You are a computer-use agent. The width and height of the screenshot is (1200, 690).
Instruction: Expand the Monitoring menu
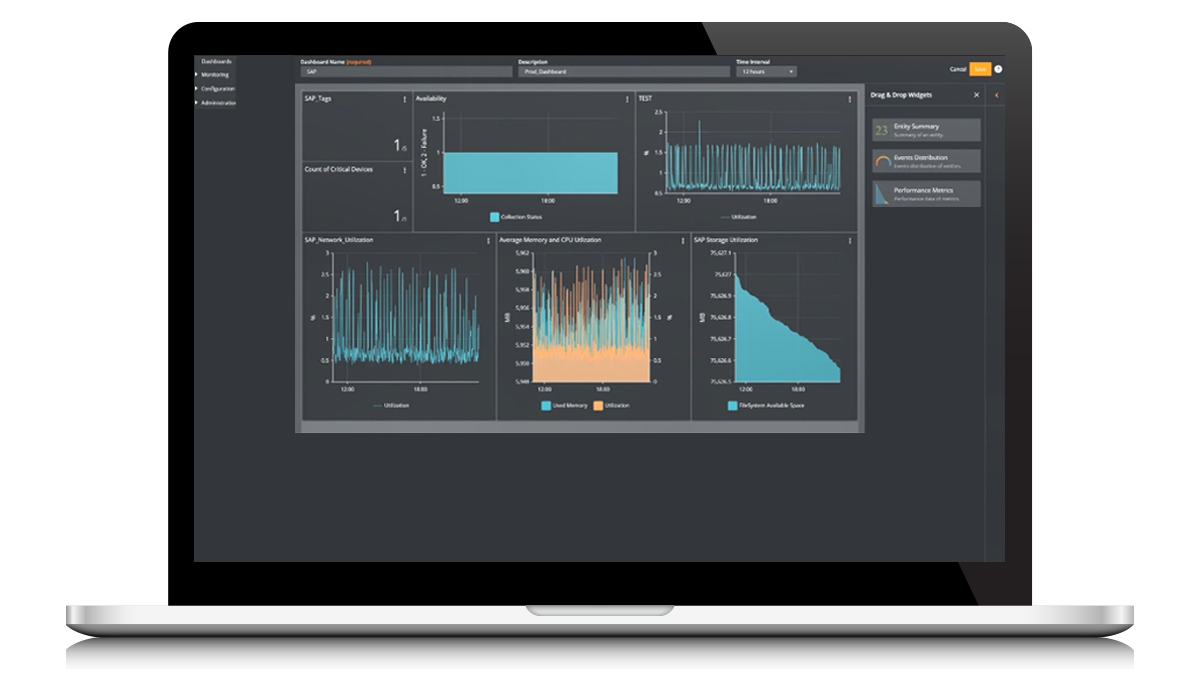[x=213, y=74]
